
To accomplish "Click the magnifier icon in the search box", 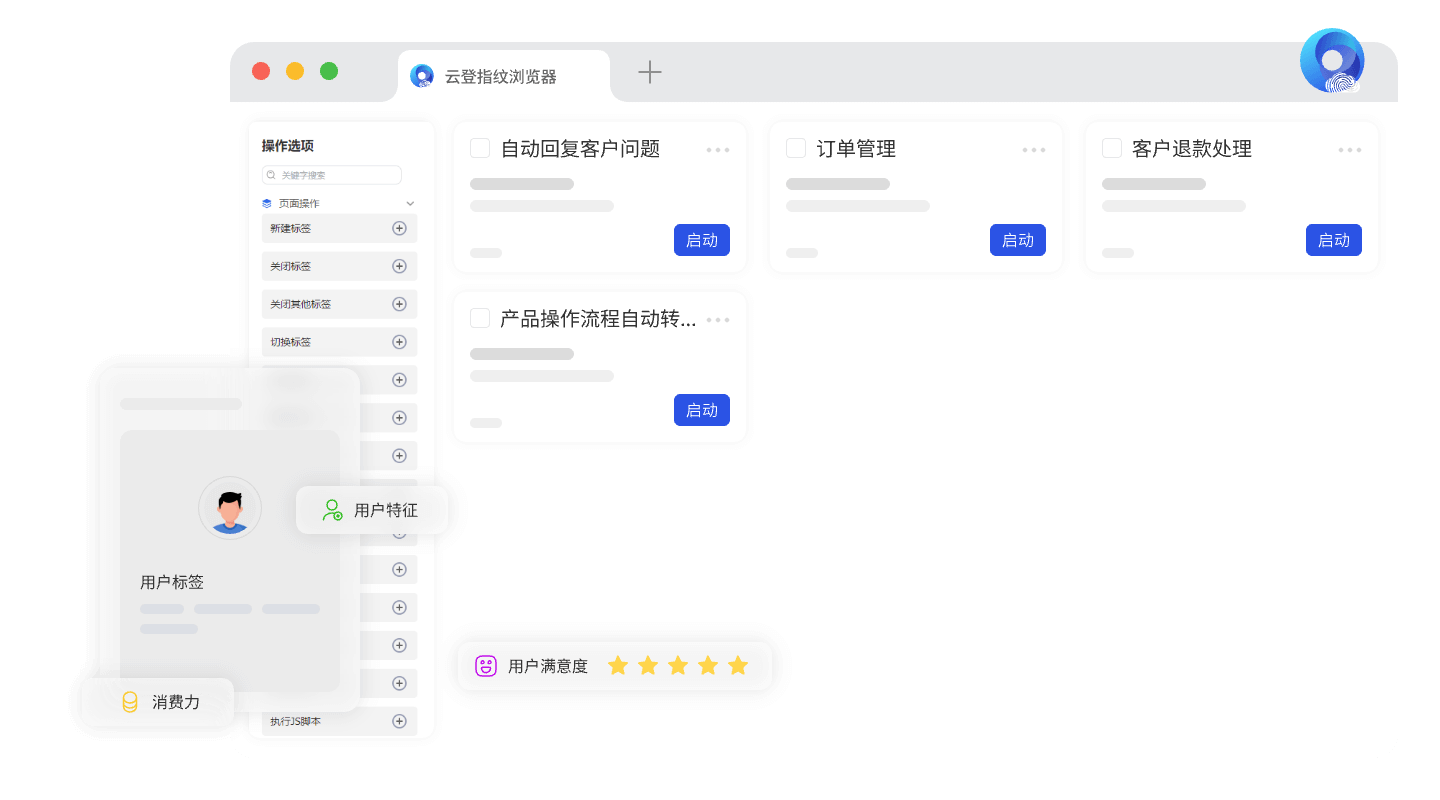I will (x=271, y=174).
